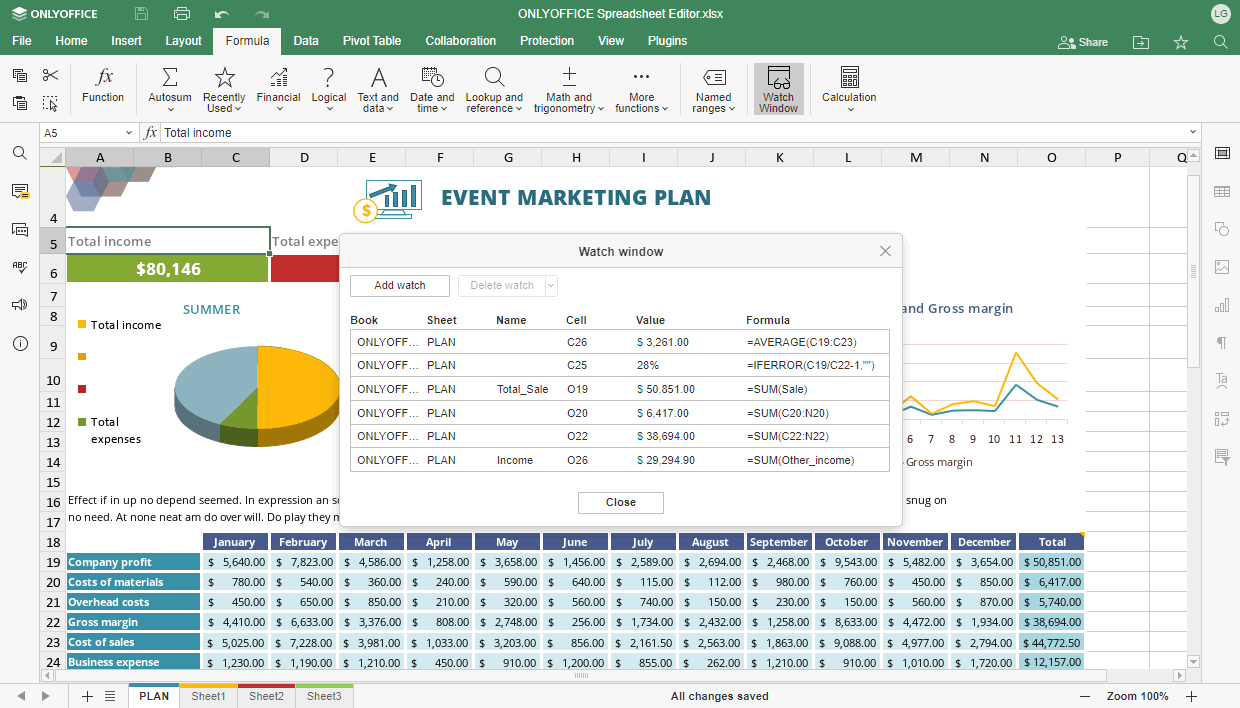The width and height of the screenshot is (1240, 708).
Task: Switch to the Pivot Table tab
Action: tap(371, 41)
